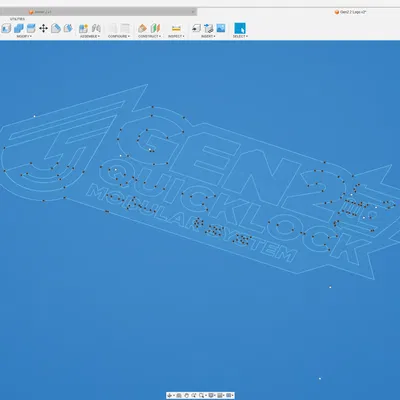The image size is (400, 400).
Task: Expand the INSERT dropdown menu
Action: pos(208,36)
